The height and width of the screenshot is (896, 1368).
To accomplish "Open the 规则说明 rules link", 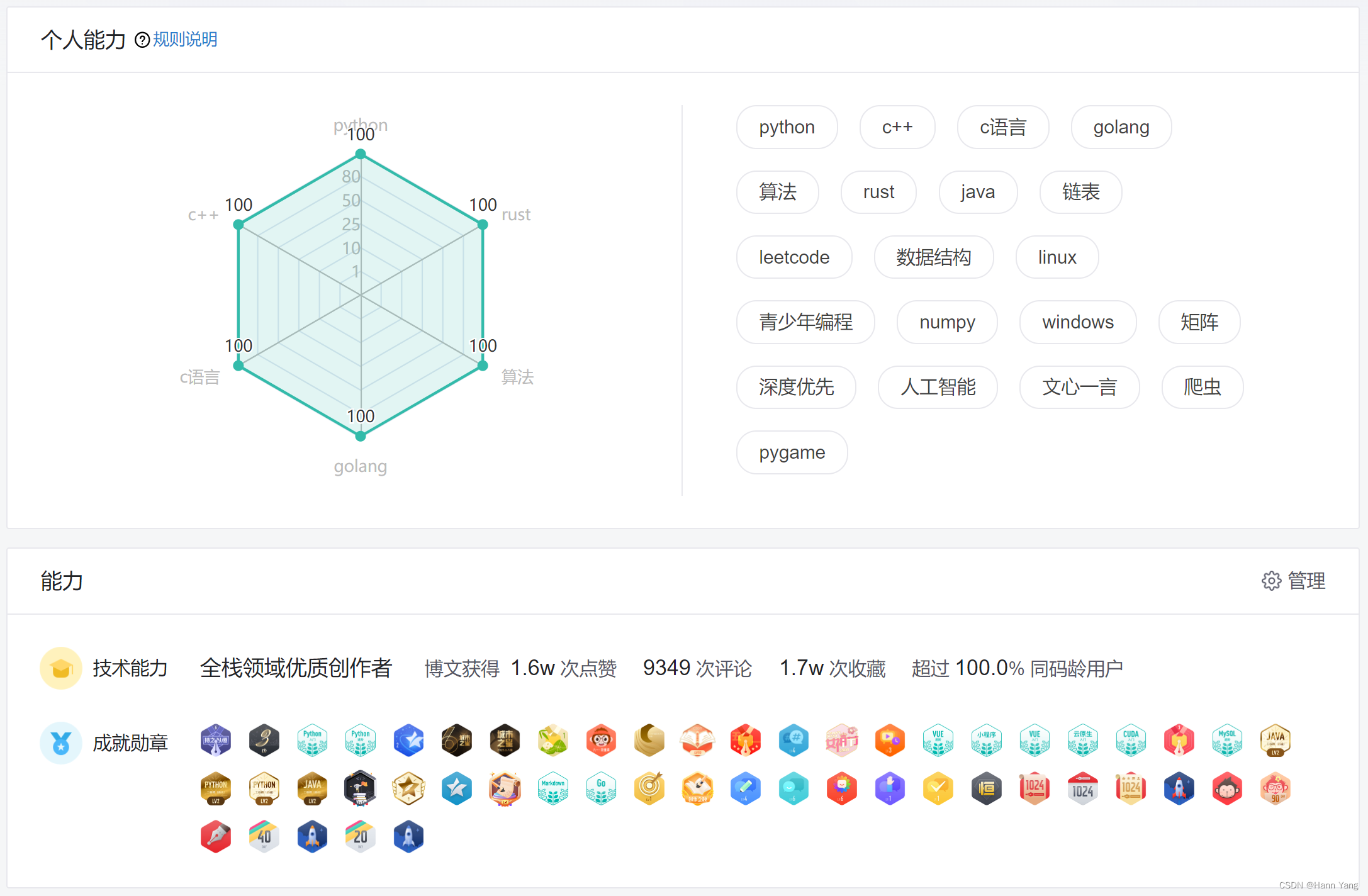I will point(185,40).
